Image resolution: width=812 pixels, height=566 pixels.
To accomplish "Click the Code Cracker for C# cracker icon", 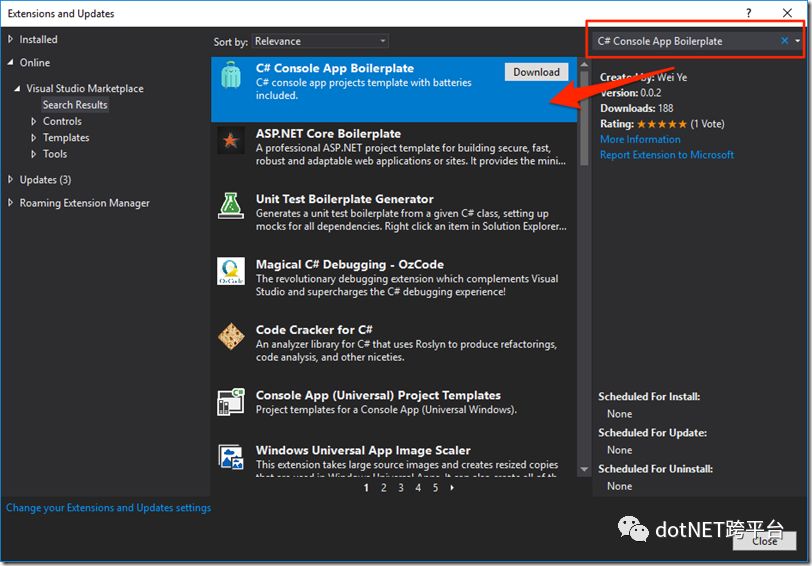I will (x=230, y=336).
